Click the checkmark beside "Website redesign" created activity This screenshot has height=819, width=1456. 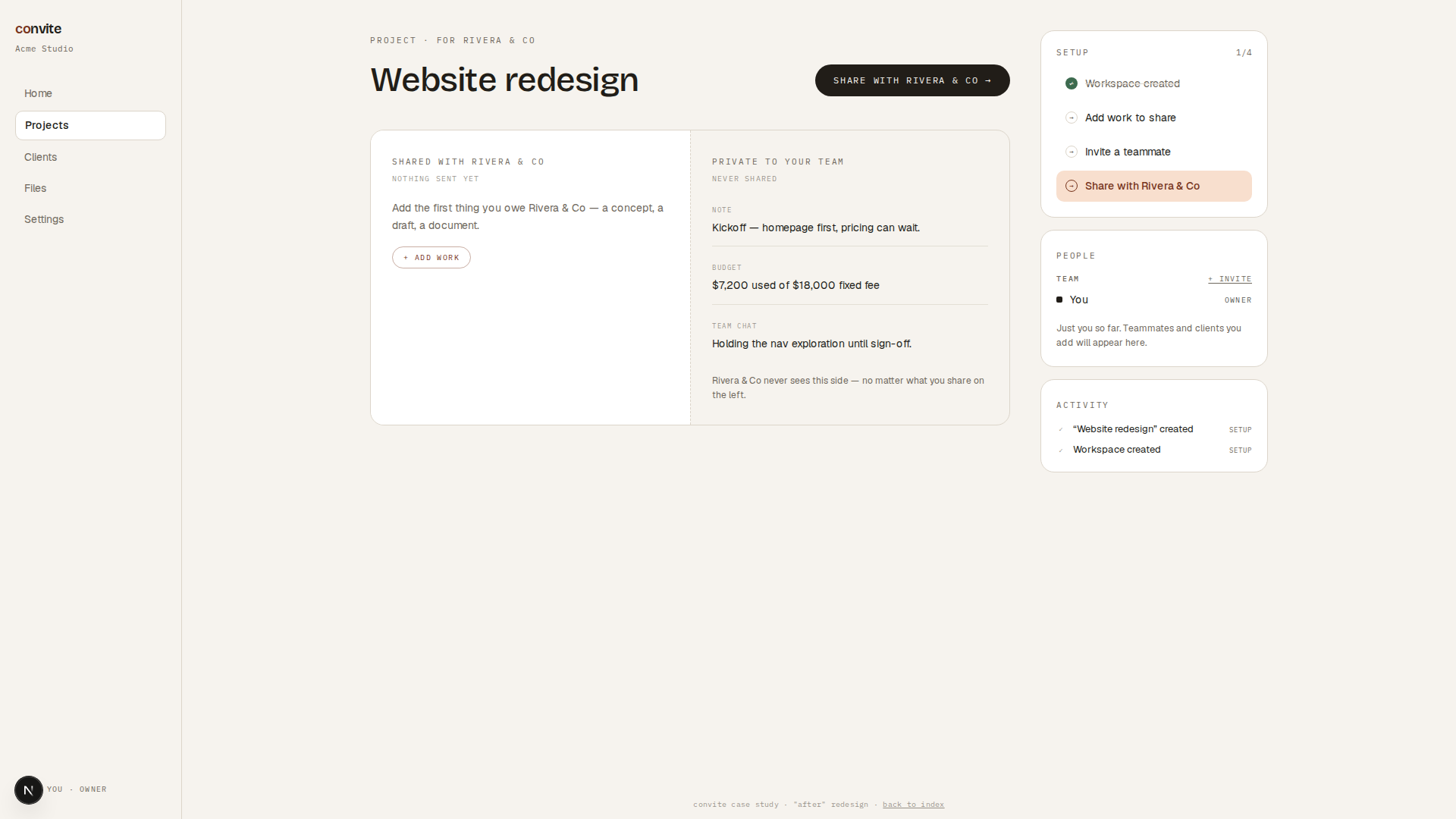tap(1061, 429)
